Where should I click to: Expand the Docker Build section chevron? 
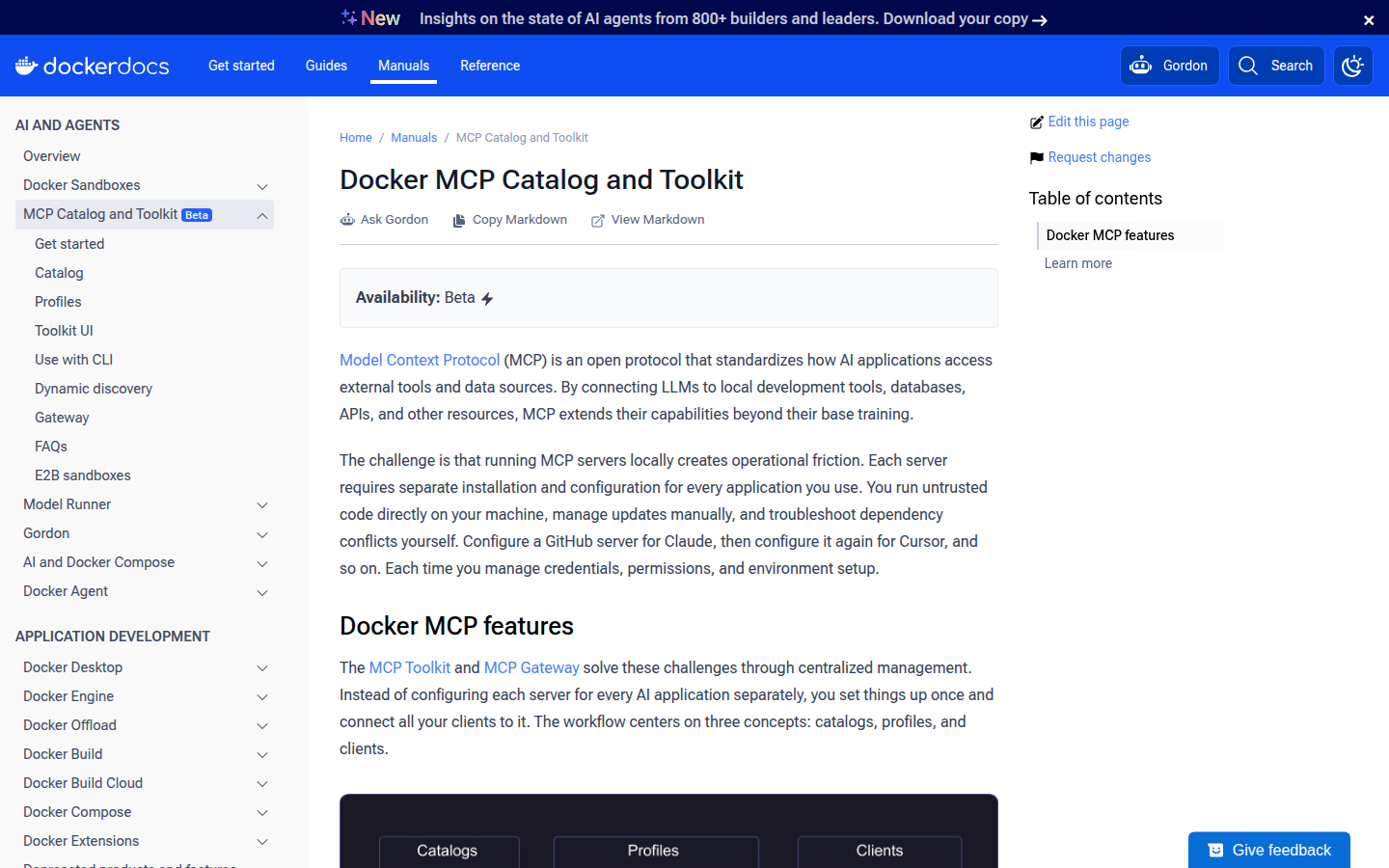point(261,755)
